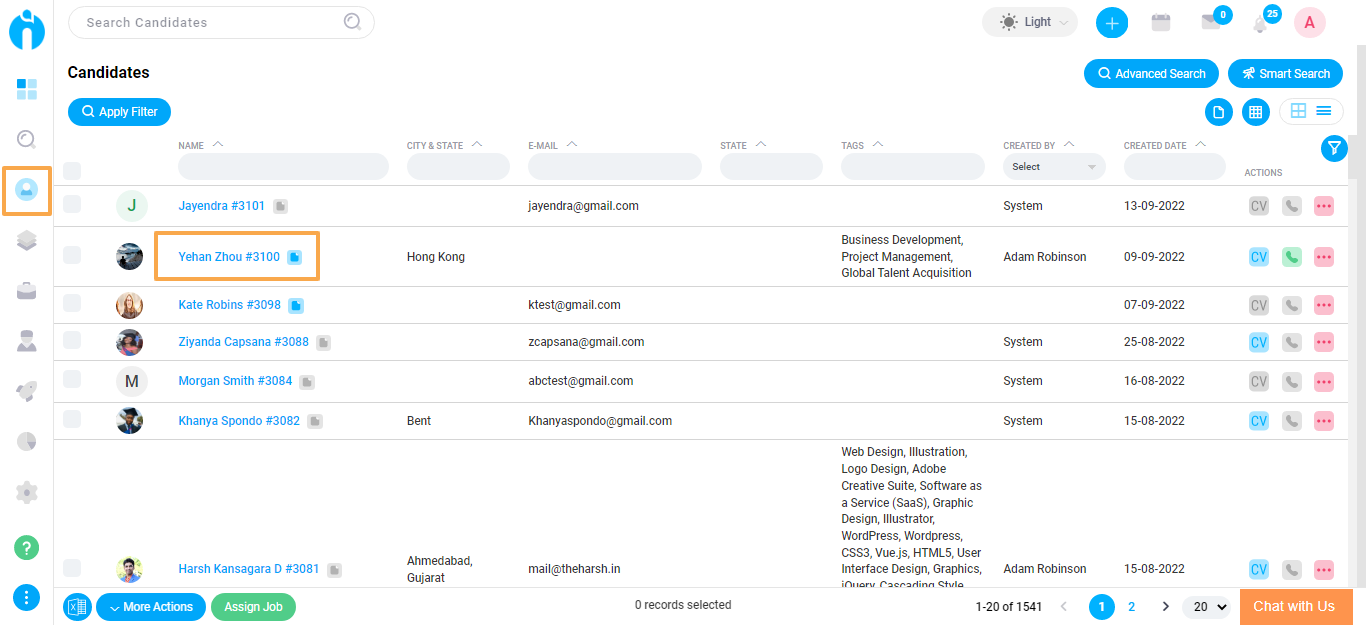
Task: Expand the More Actions dropdown
Action: tap(150, 606)
